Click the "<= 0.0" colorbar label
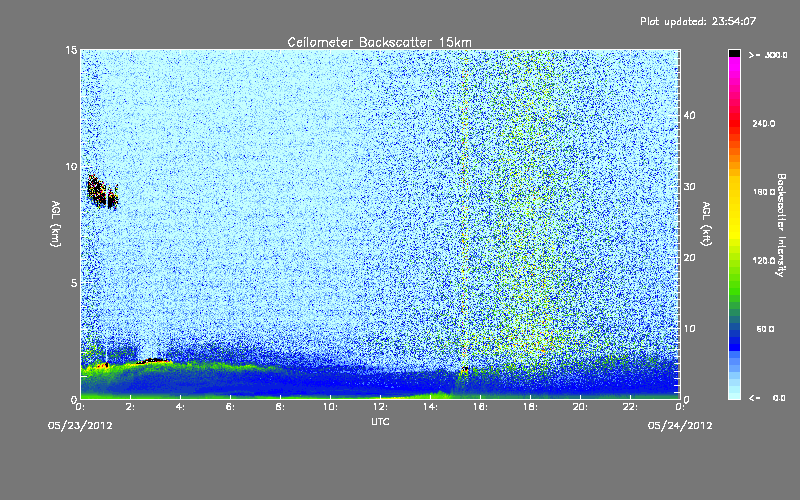 (x=767, y=398)
